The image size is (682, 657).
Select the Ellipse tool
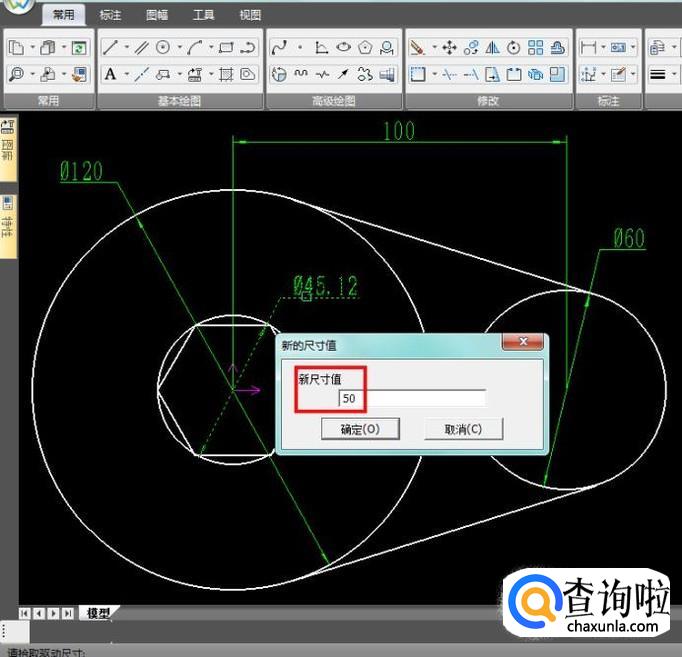(x=344, y=47)
